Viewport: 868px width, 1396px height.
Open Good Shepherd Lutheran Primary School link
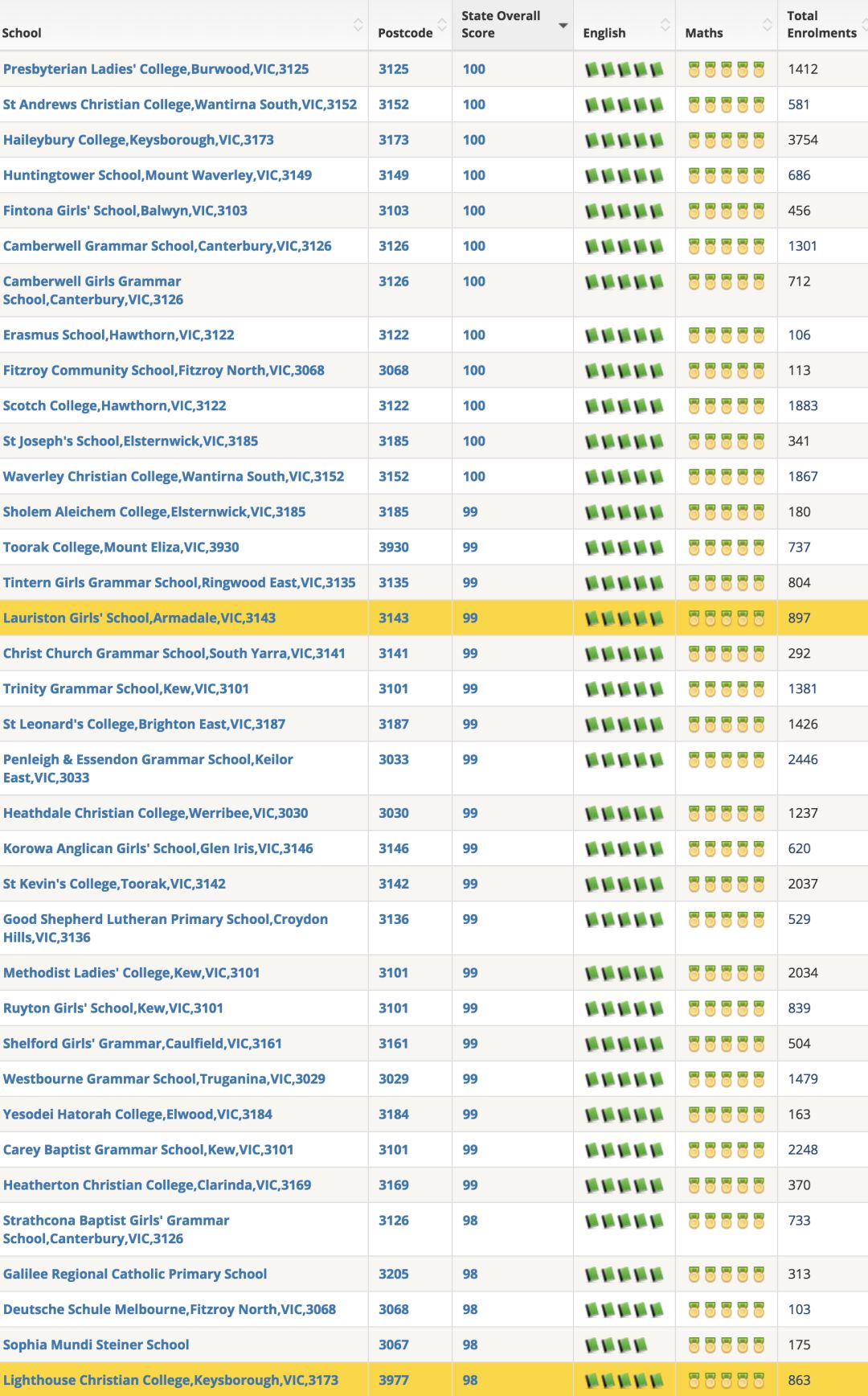pyautogui.click(x=166, y=928)
